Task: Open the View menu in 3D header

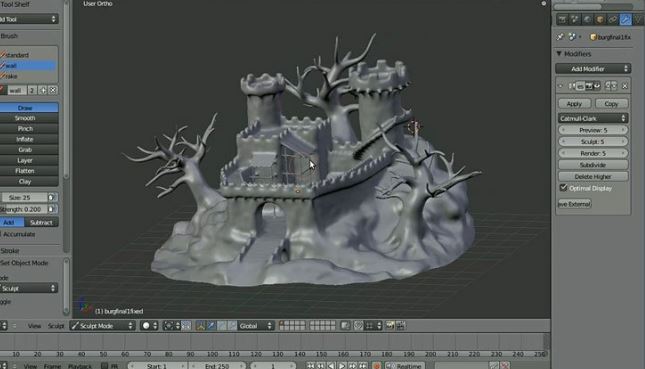Action: 34,326
